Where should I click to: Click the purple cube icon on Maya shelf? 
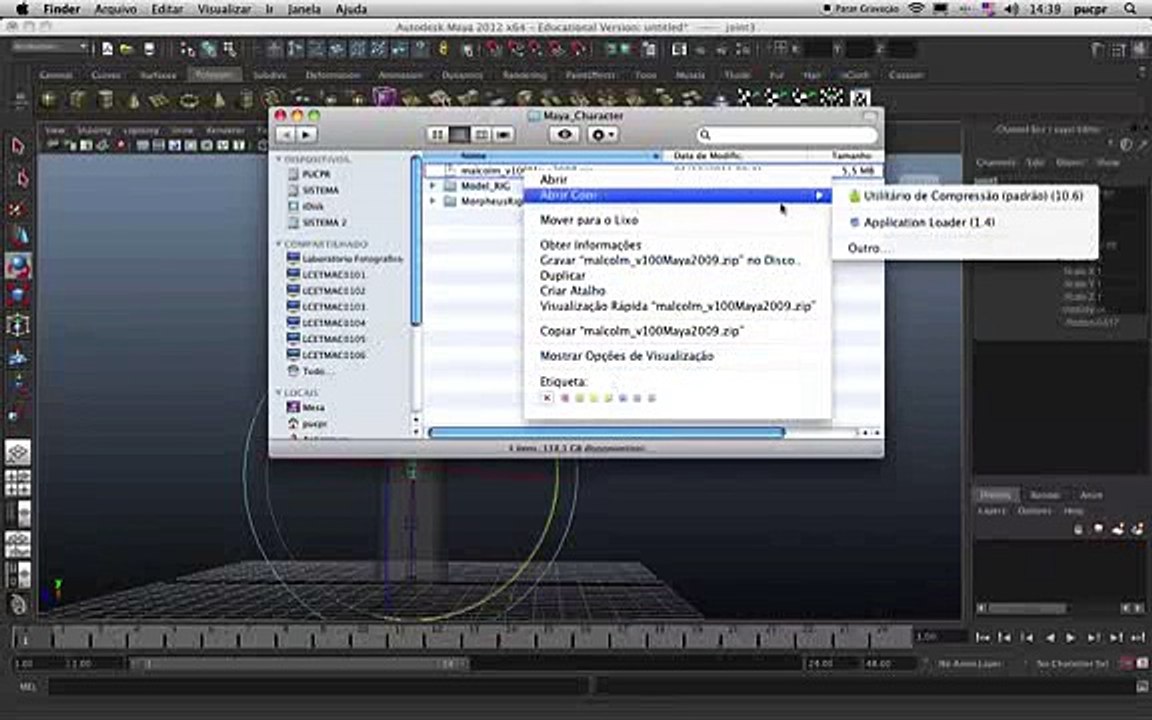(383, 97)
